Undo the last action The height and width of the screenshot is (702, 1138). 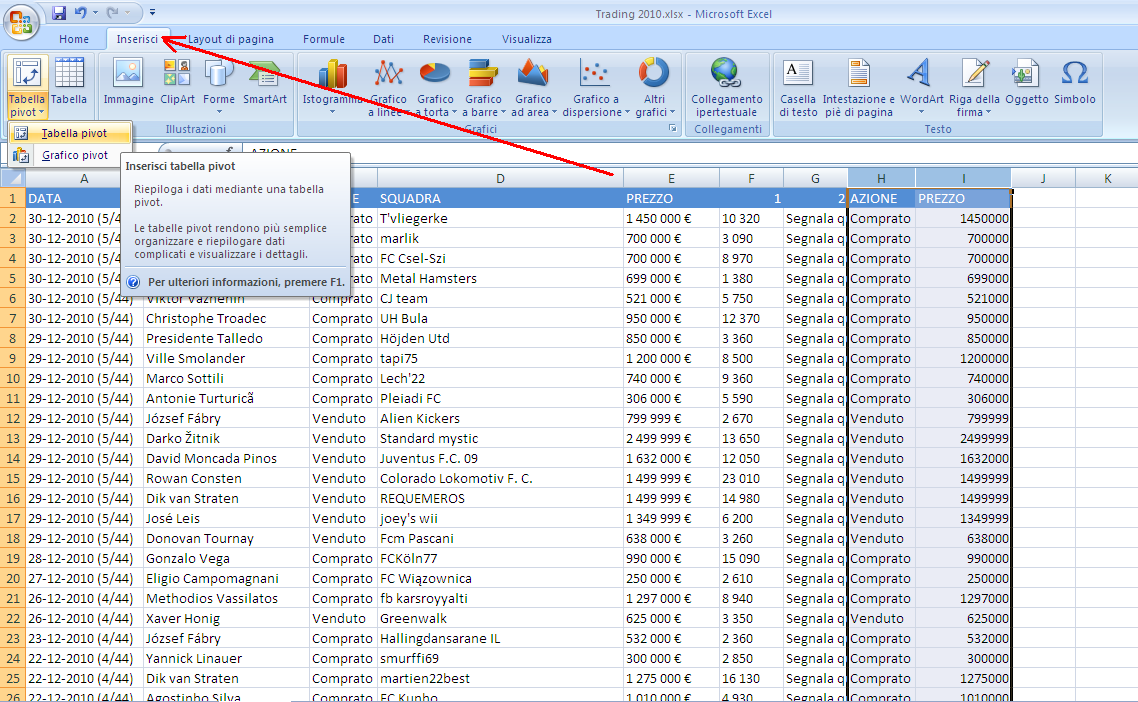[x=81, y=12]
